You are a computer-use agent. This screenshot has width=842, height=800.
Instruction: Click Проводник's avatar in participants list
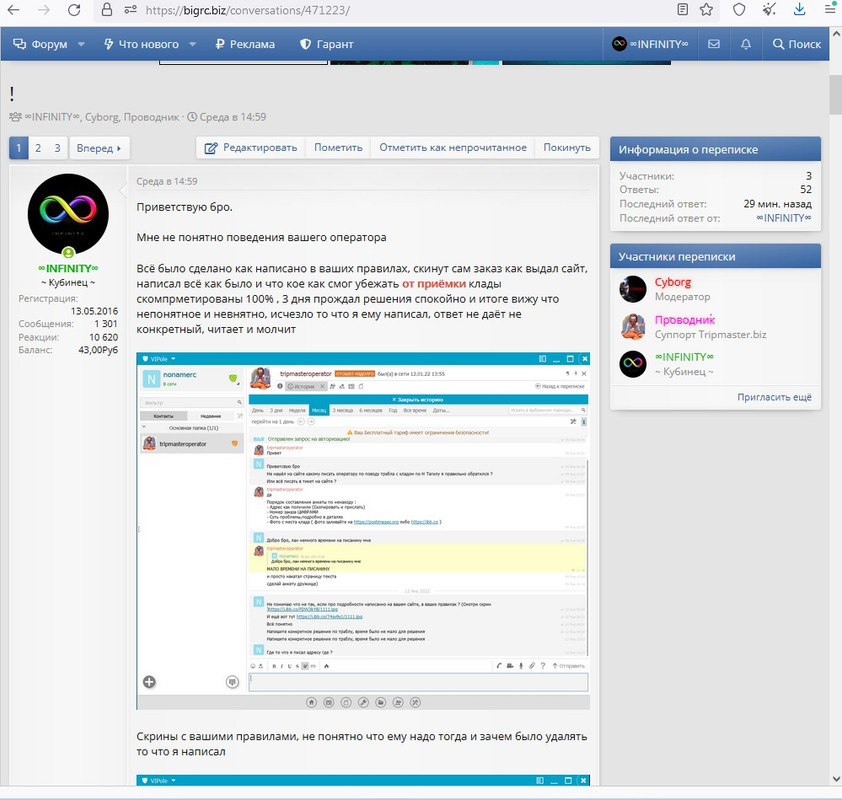click(x=633, y=327)
